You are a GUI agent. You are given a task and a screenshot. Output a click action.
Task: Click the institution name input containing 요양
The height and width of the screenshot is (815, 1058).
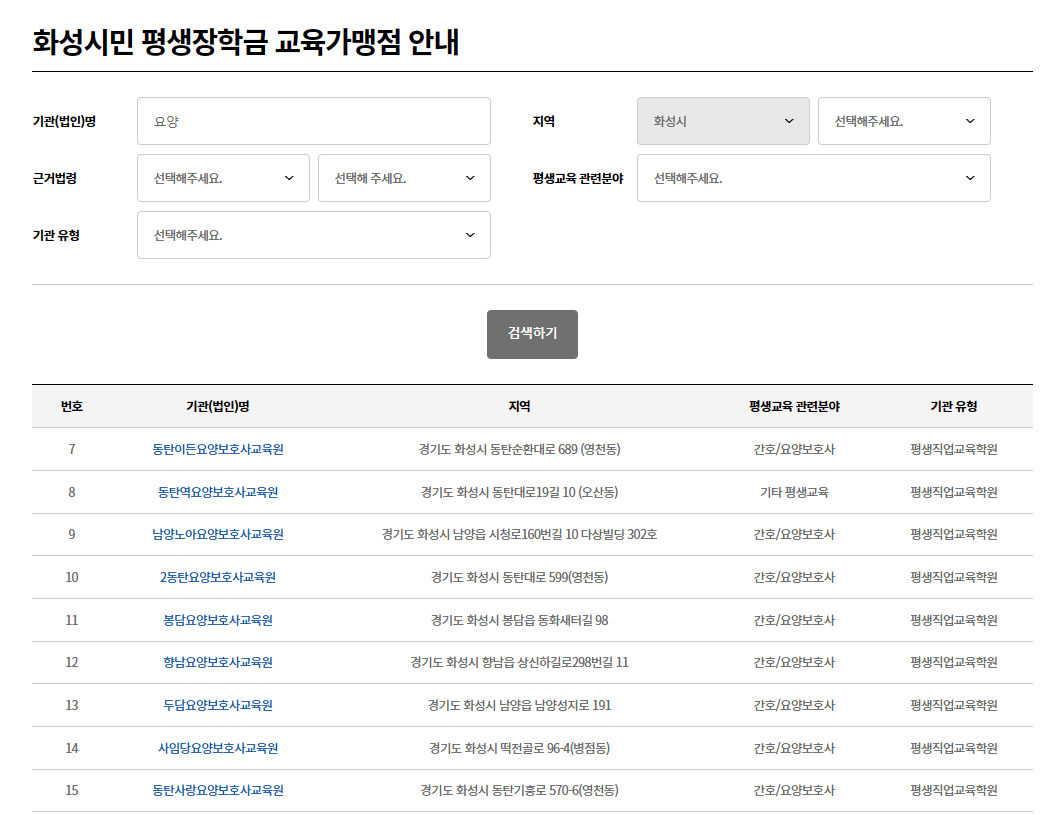[x=313, y=121]
